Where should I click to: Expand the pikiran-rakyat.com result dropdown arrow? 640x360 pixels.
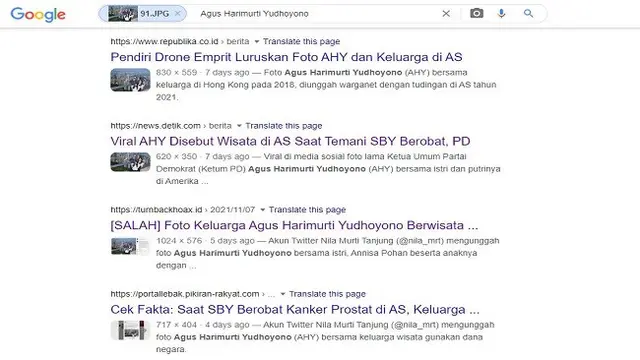283,294
